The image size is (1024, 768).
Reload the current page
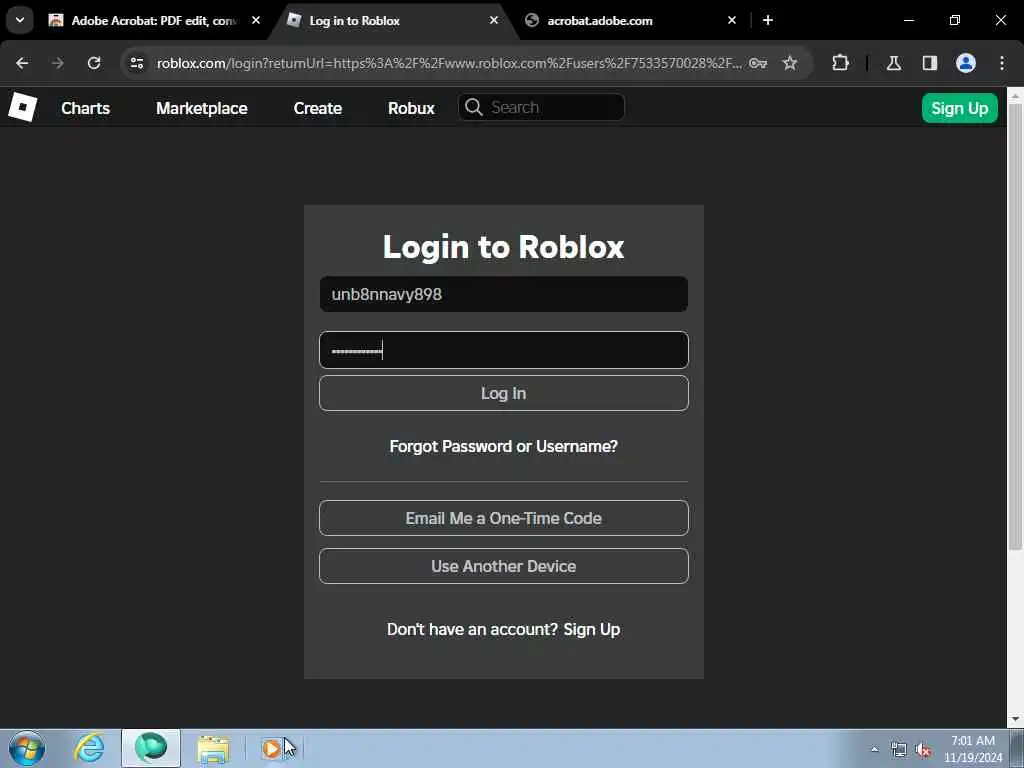tap(94, 63)
